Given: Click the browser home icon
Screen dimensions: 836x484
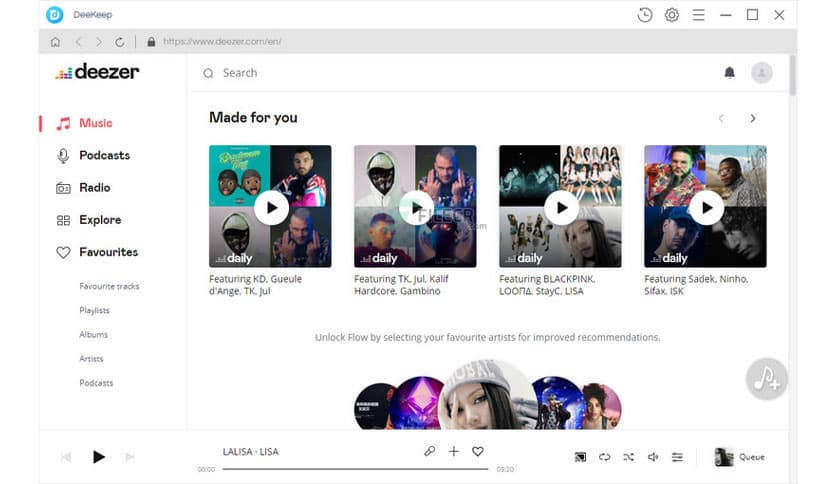Looking at the screenshot, I should point(55,42).
